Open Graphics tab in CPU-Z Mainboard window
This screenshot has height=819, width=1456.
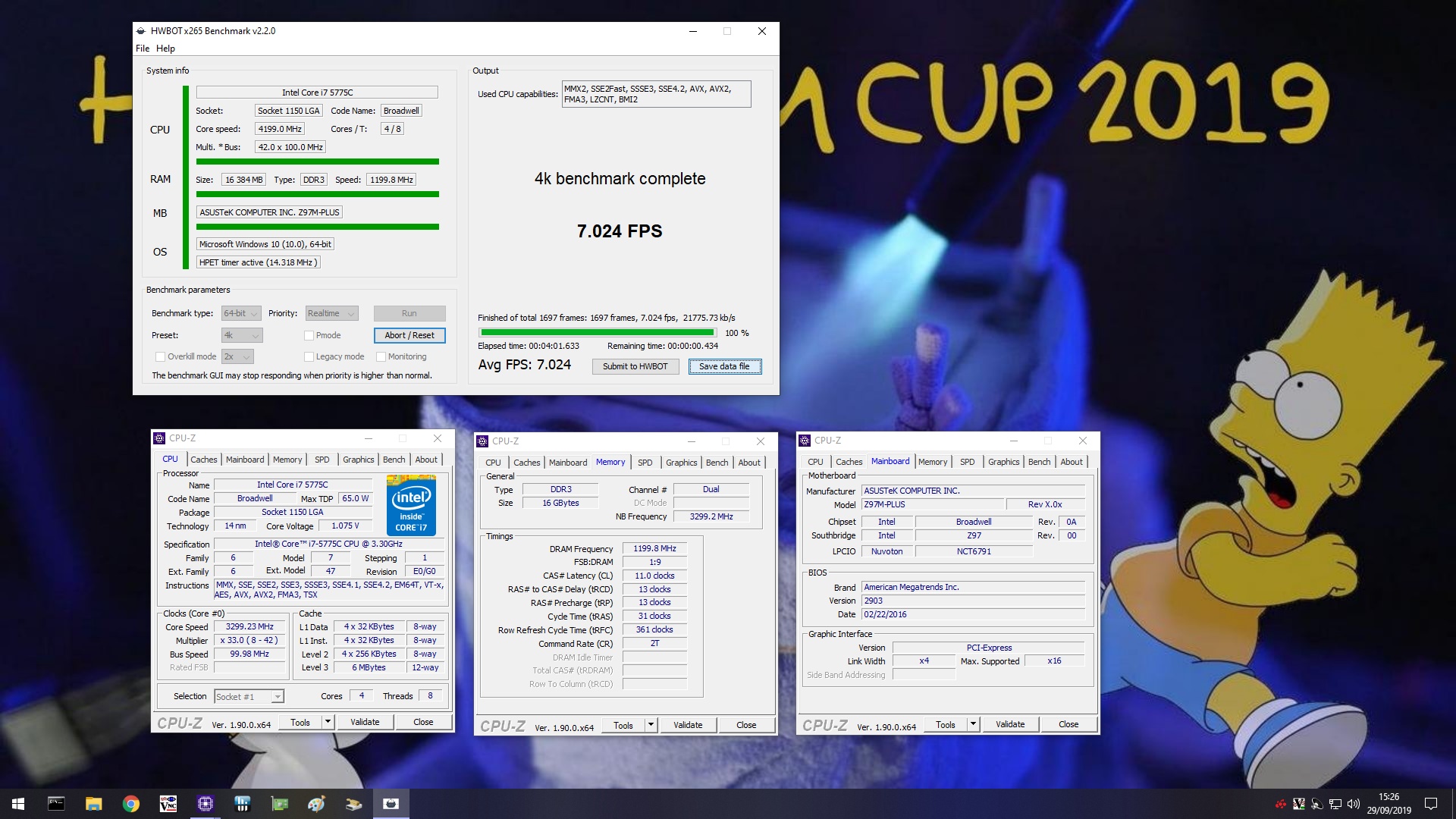pyautogui.click(x=1004, y=462)
